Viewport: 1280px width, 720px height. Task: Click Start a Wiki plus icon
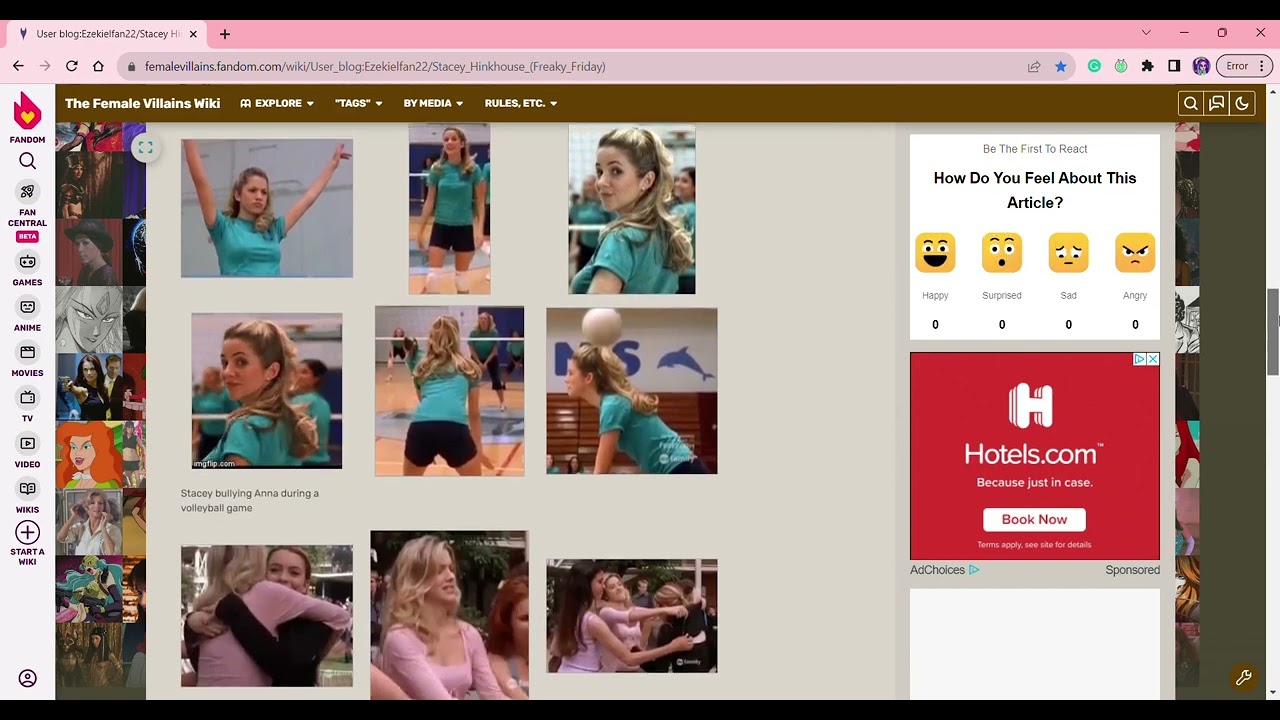coord(27,532)
